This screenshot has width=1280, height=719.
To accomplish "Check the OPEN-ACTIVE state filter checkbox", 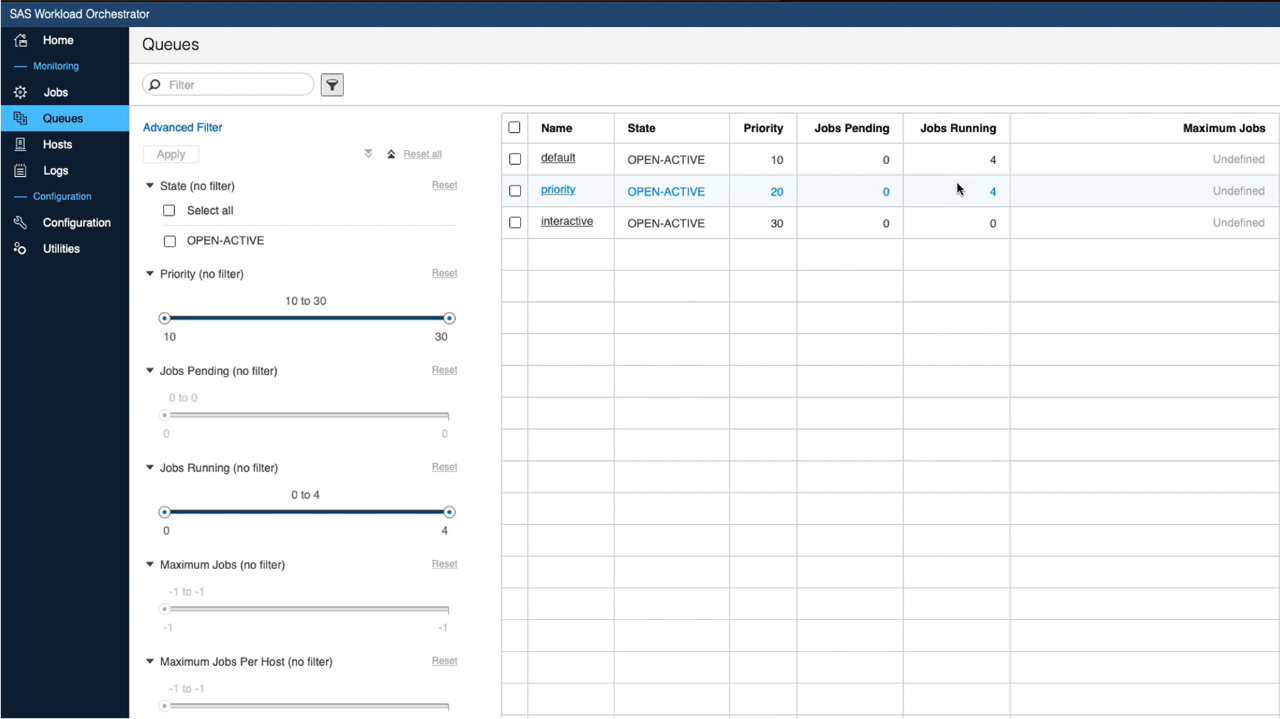I will point(169,241).
